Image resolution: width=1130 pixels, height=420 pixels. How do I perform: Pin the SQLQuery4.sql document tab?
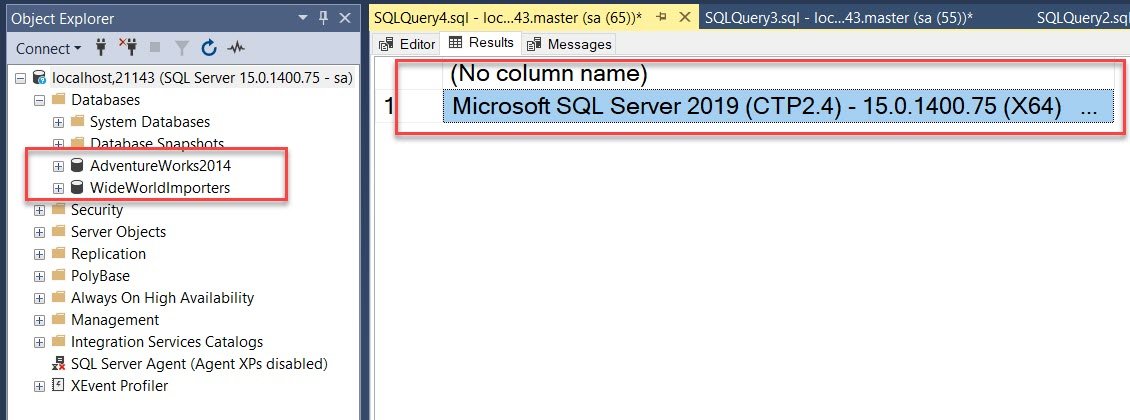[x=662, y=17]
